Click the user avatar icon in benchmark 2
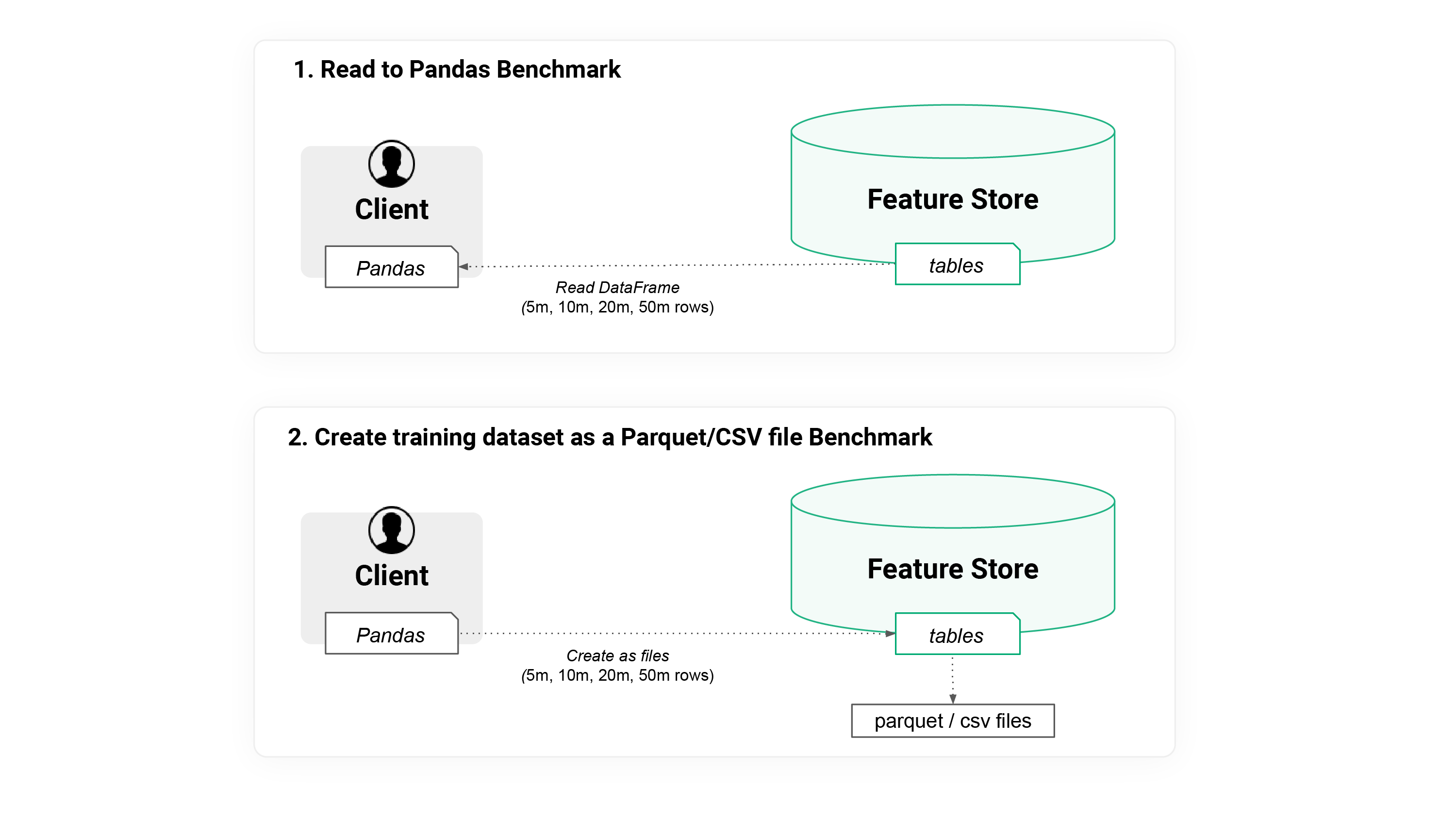Viewport: 1456px width, 819px height. coord(391,530)
